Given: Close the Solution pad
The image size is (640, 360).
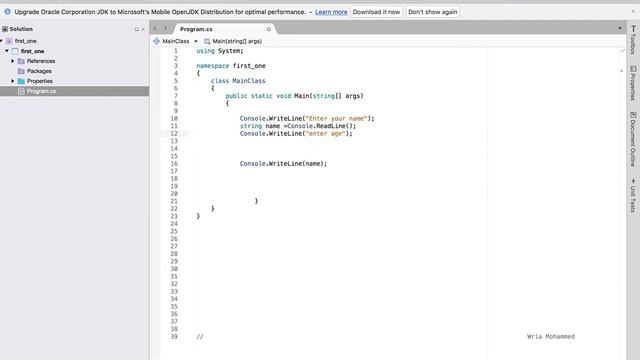Looking at the screenshot, I should [143, 29].
